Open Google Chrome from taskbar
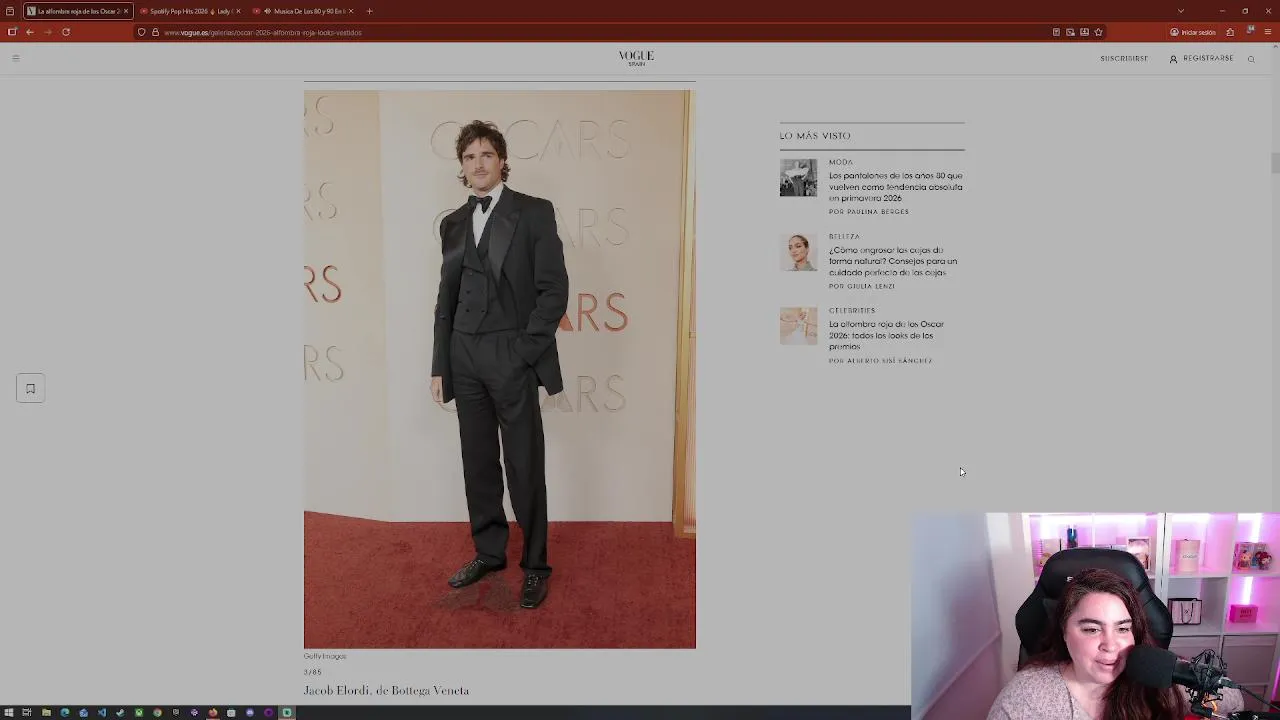The height and width of the screenshot is (720, 1280). pos(157,713)
